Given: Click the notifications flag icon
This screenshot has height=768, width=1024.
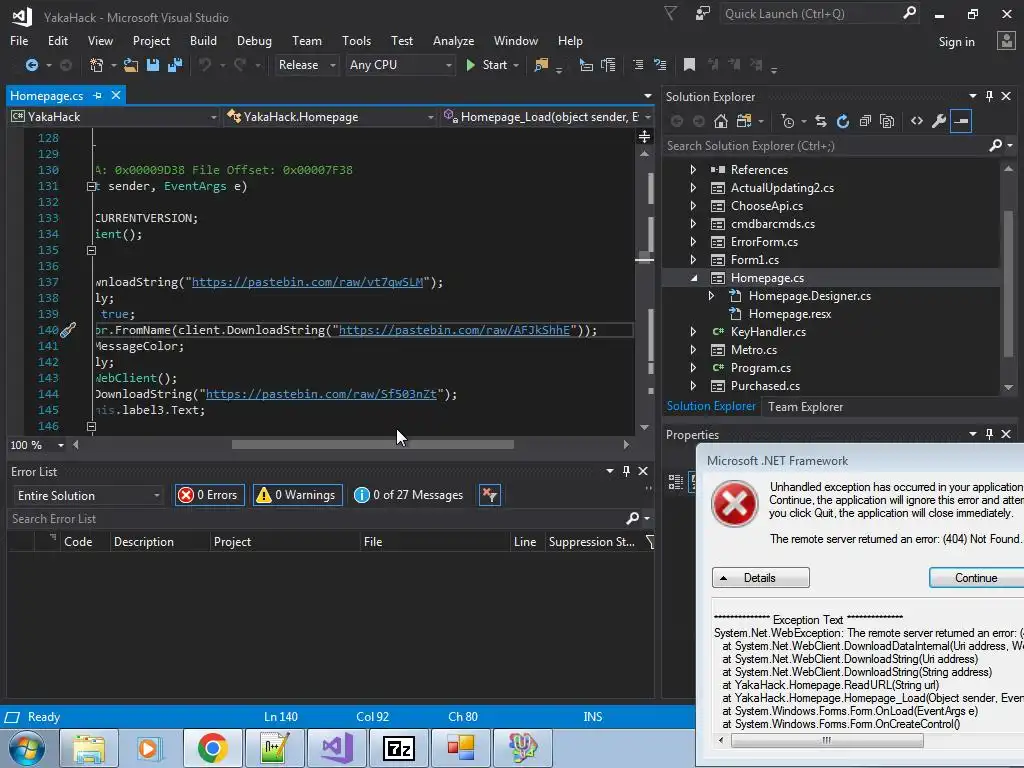Looking at the screenshot, I should 671,14.
